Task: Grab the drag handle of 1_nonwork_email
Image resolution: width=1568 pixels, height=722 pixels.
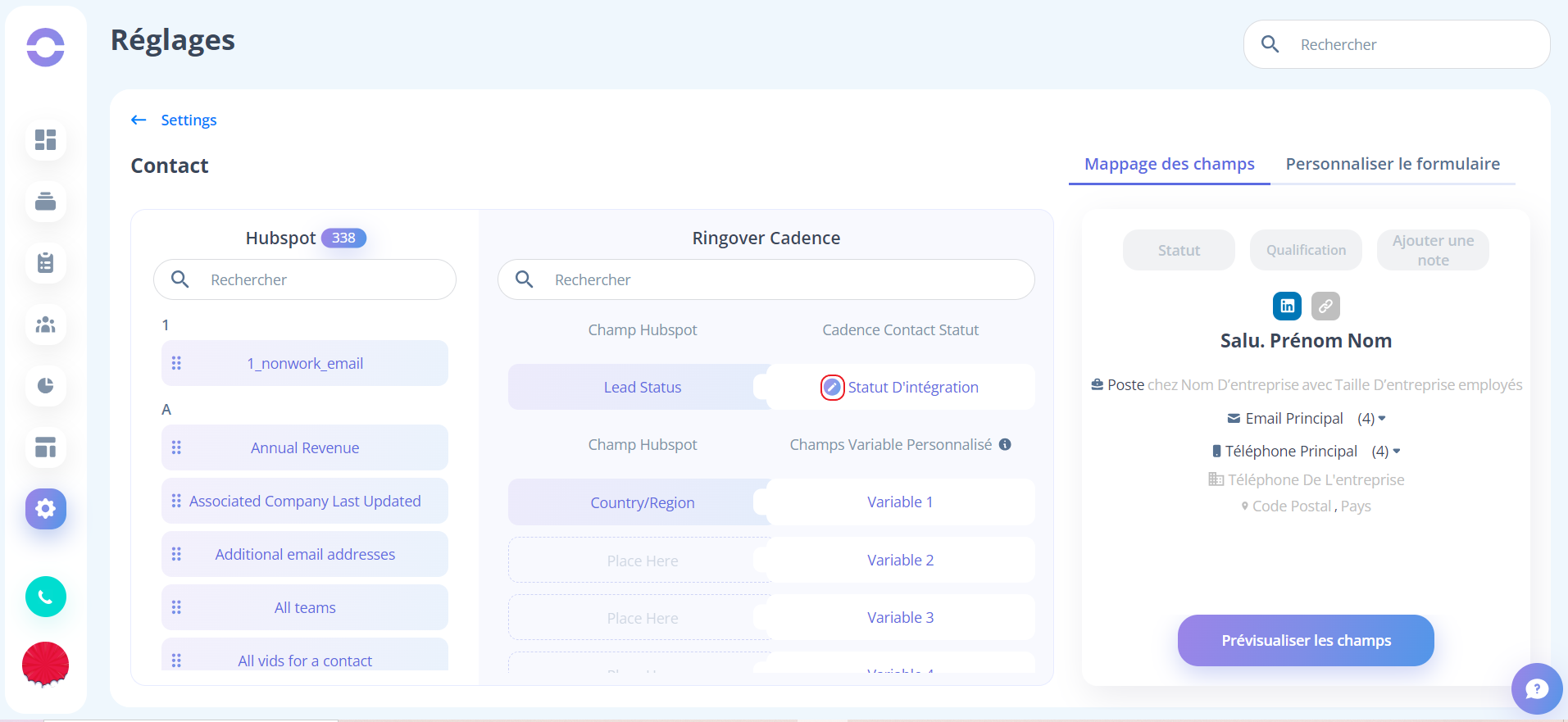Action: tap(176, 363)
